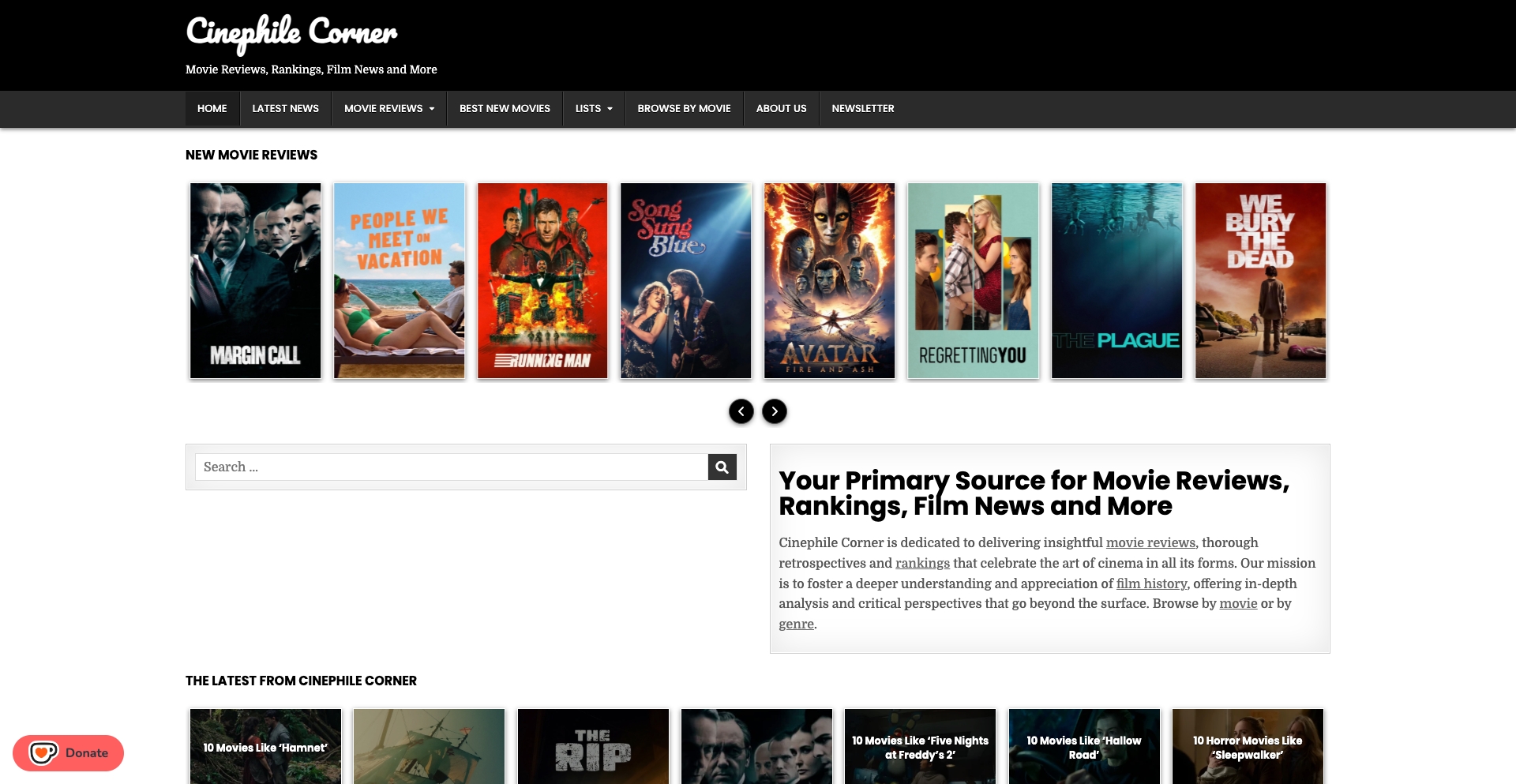This screenshot has height=784, width=1516.
Task: Collapse the Donate widget
Action: pos(69,752)
